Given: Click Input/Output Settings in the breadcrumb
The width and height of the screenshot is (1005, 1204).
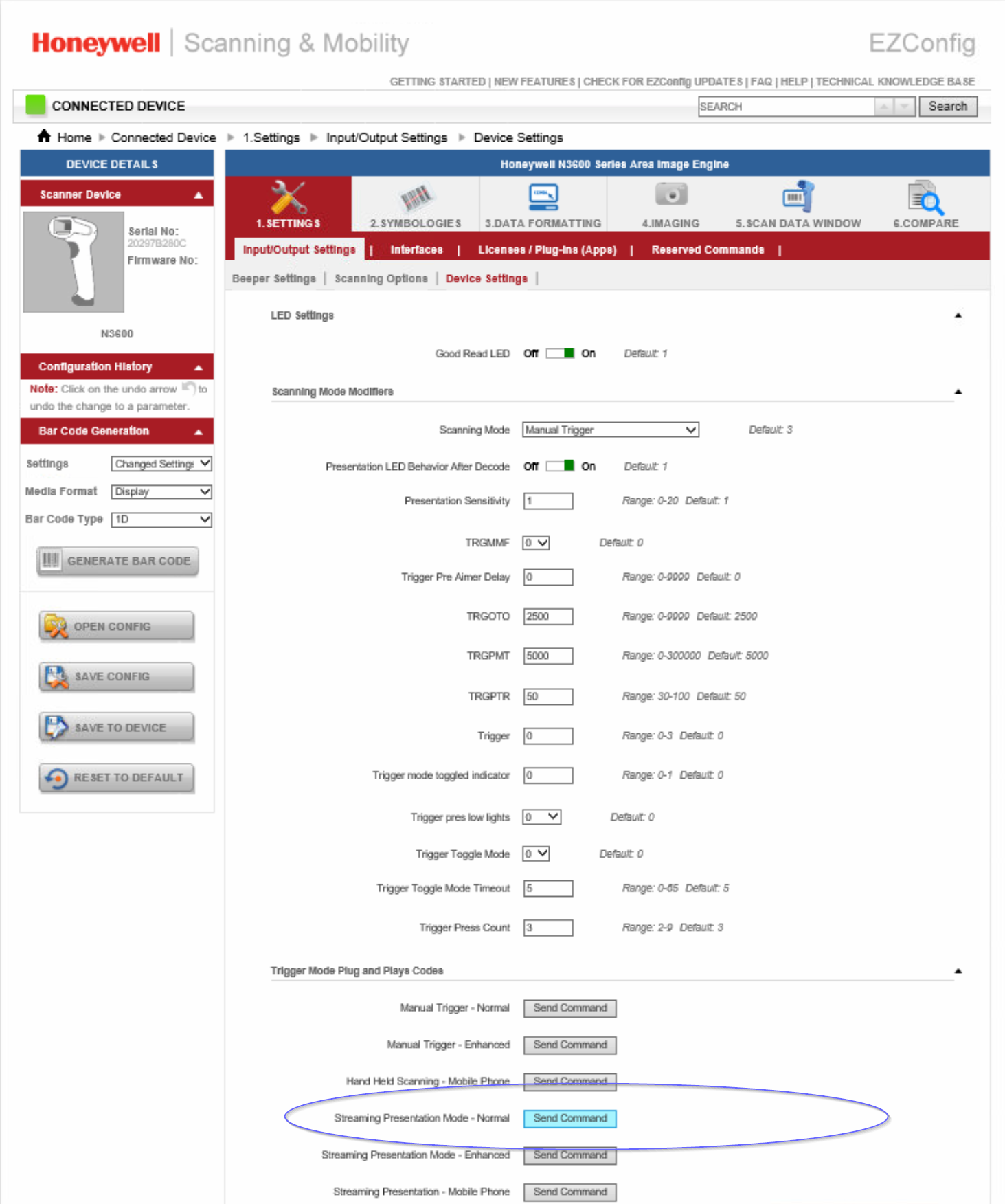Looking at the screenshot, I should click(387, 137).
